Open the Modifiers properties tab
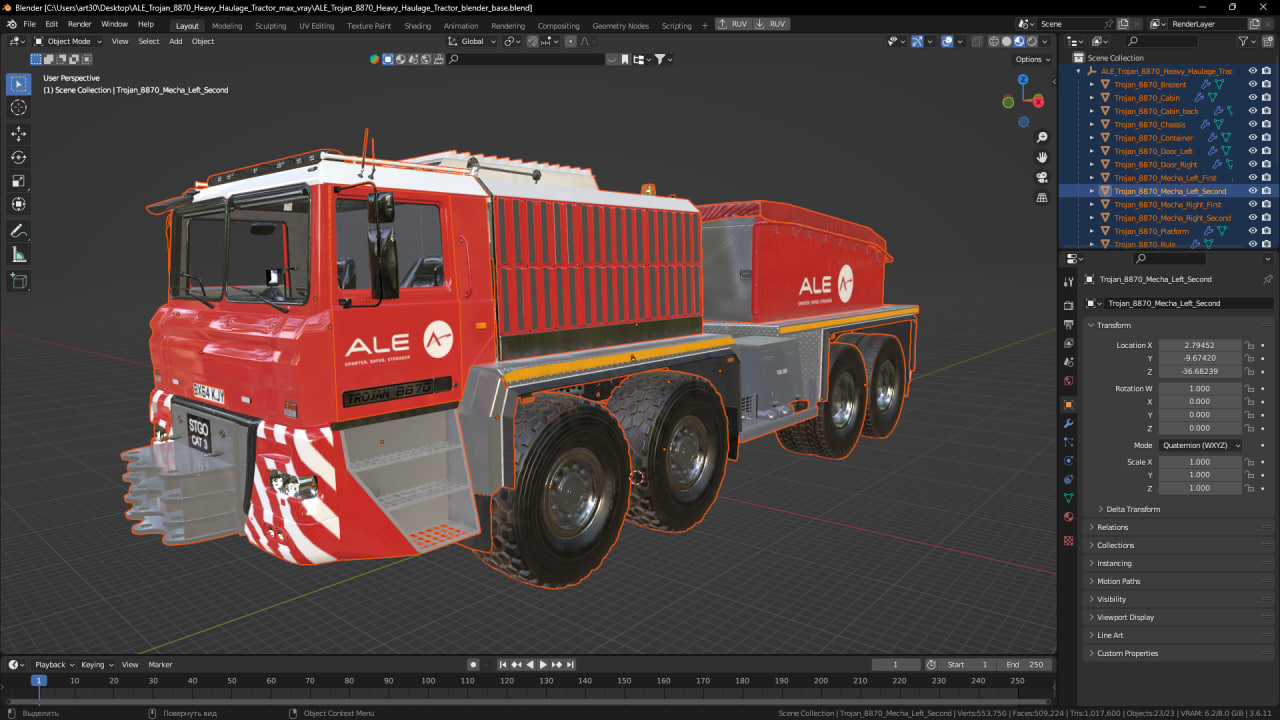This screenshot has width=1280, height=720. pos(1068,424)
